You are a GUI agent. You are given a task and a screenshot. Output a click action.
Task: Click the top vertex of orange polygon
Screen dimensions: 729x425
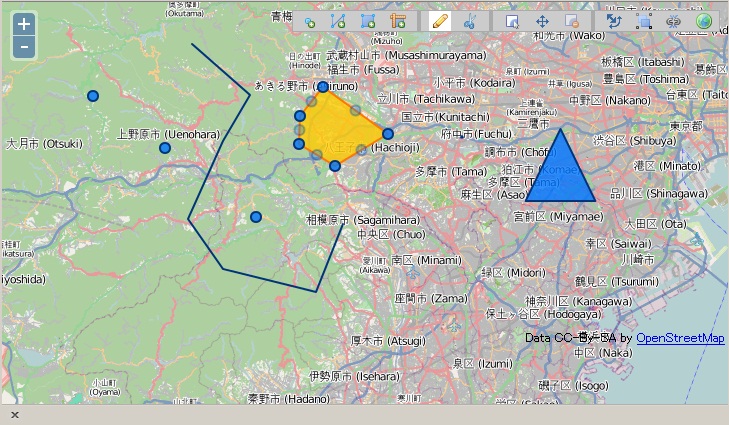coord(323,88)
